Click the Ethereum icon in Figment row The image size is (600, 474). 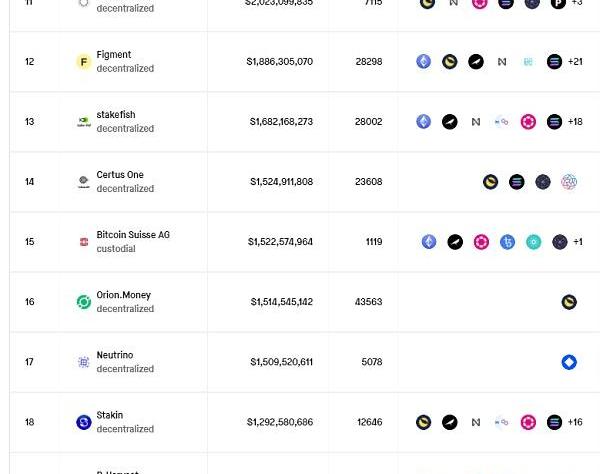(x=424, y=62)
